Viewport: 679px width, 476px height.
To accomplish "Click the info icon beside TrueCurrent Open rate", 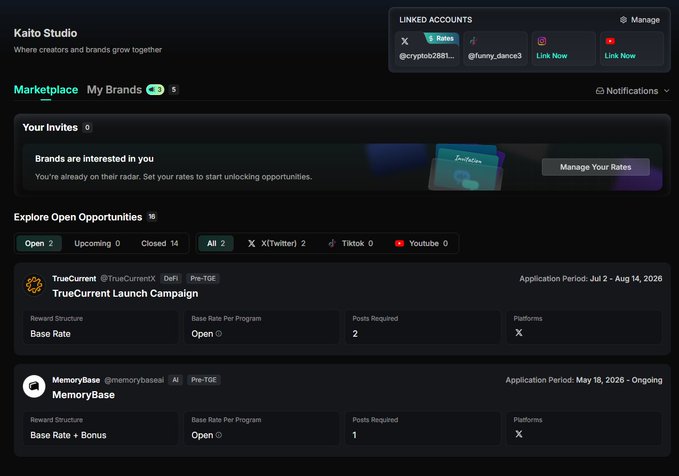I will pos(219,334).
